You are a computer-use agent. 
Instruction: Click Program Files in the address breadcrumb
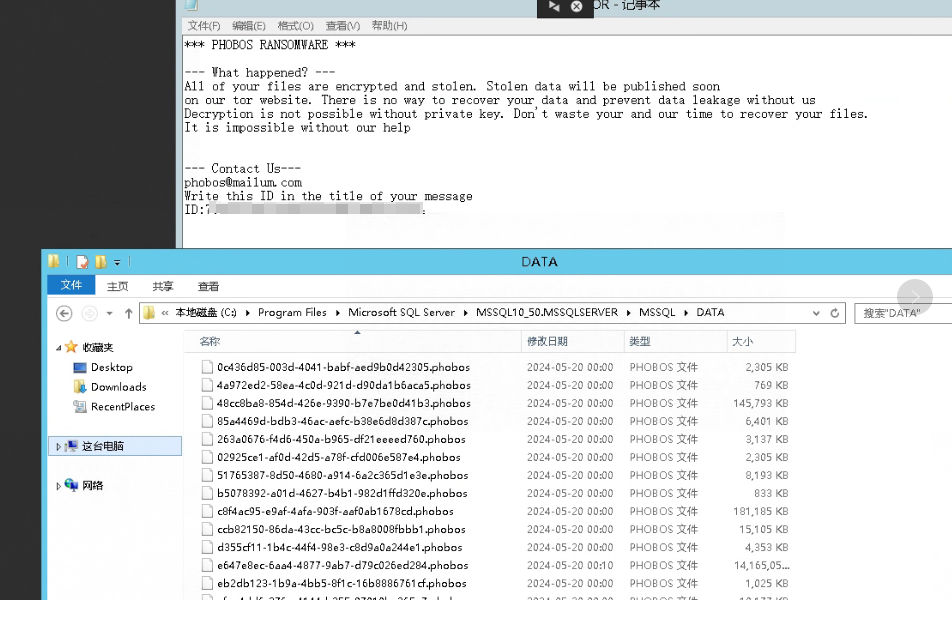coord(292,313)
